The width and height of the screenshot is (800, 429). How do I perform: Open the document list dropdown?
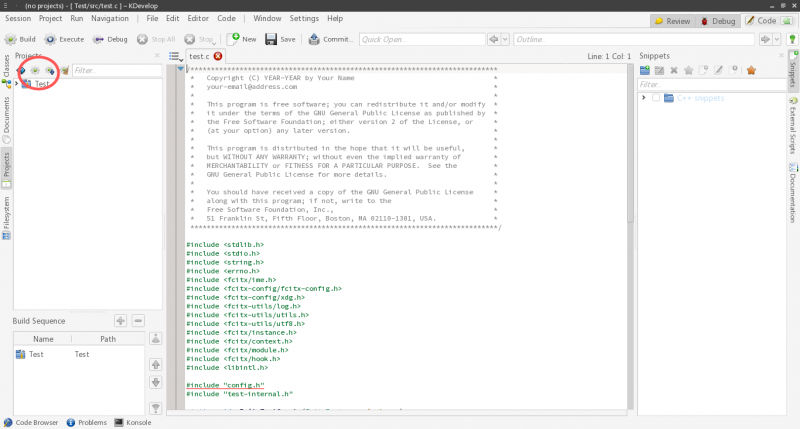point(176,57)
